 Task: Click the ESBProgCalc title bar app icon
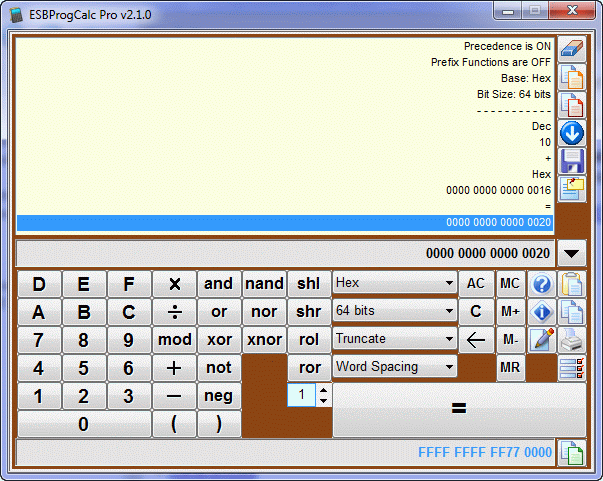[x=16, y=15]
